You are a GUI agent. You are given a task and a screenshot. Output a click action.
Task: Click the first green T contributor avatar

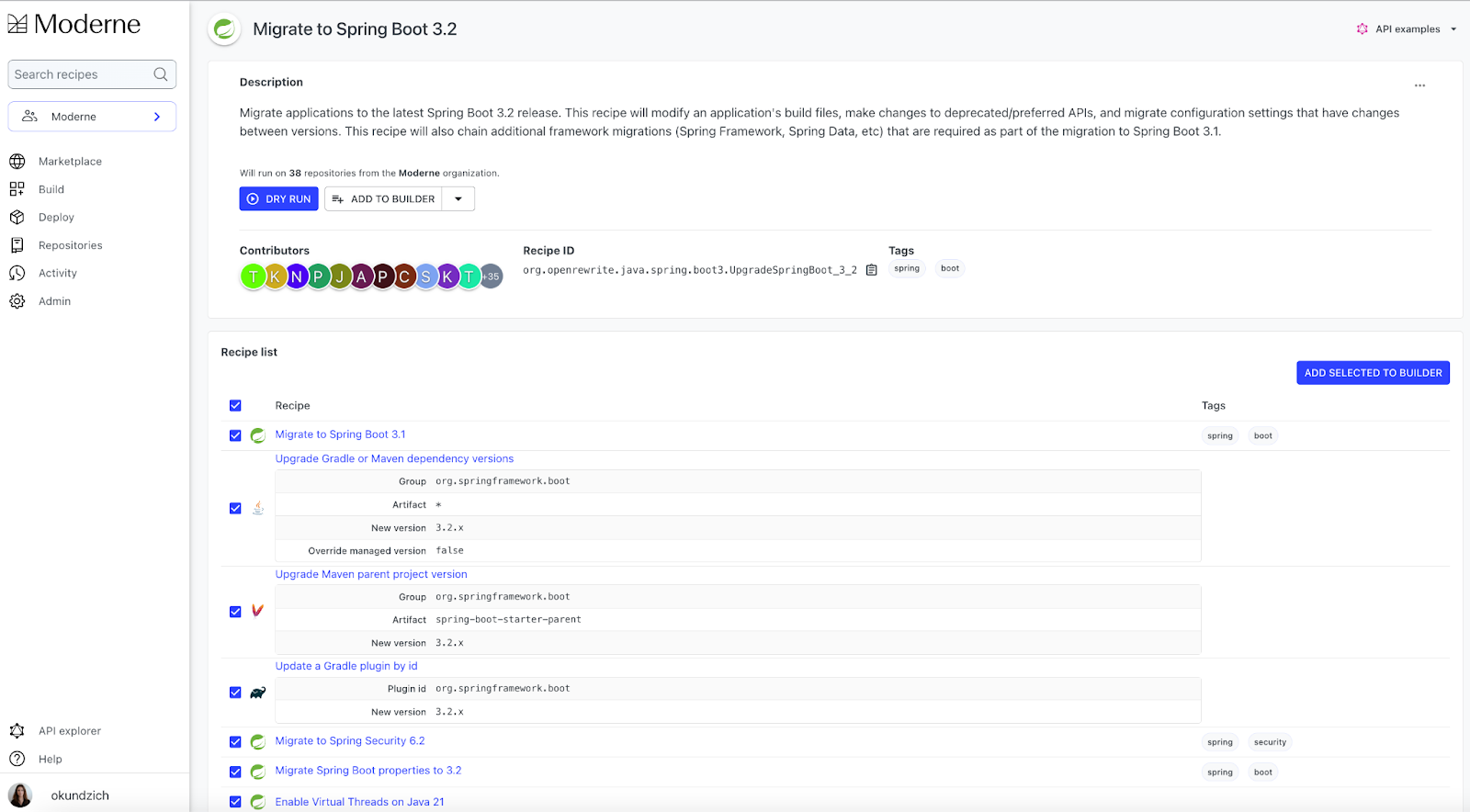pos(253,276)
